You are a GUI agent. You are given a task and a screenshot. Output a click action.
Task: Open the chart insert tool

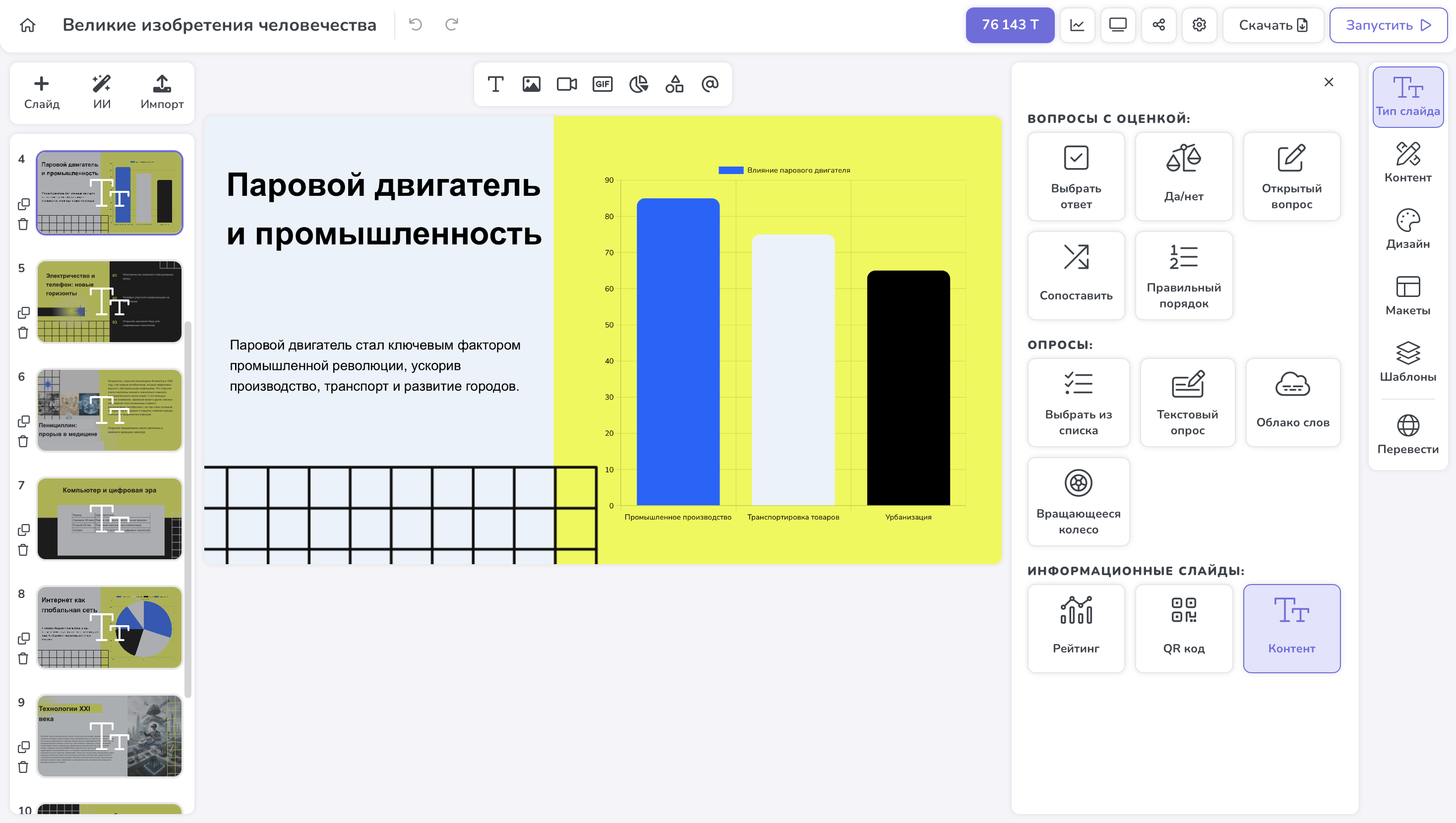tap(639, 84)
